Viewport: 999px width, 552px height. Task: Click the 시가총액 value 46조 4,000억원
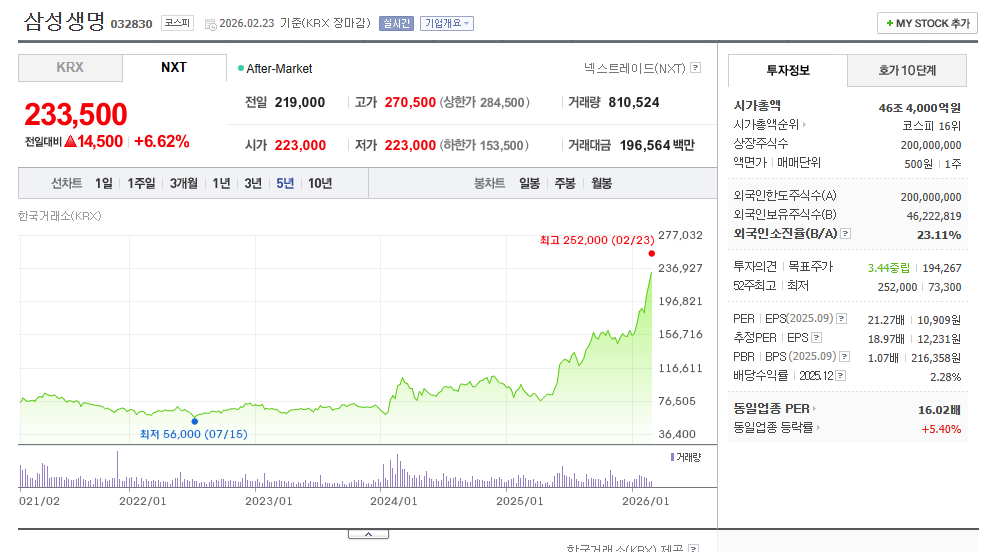point(919,108)
